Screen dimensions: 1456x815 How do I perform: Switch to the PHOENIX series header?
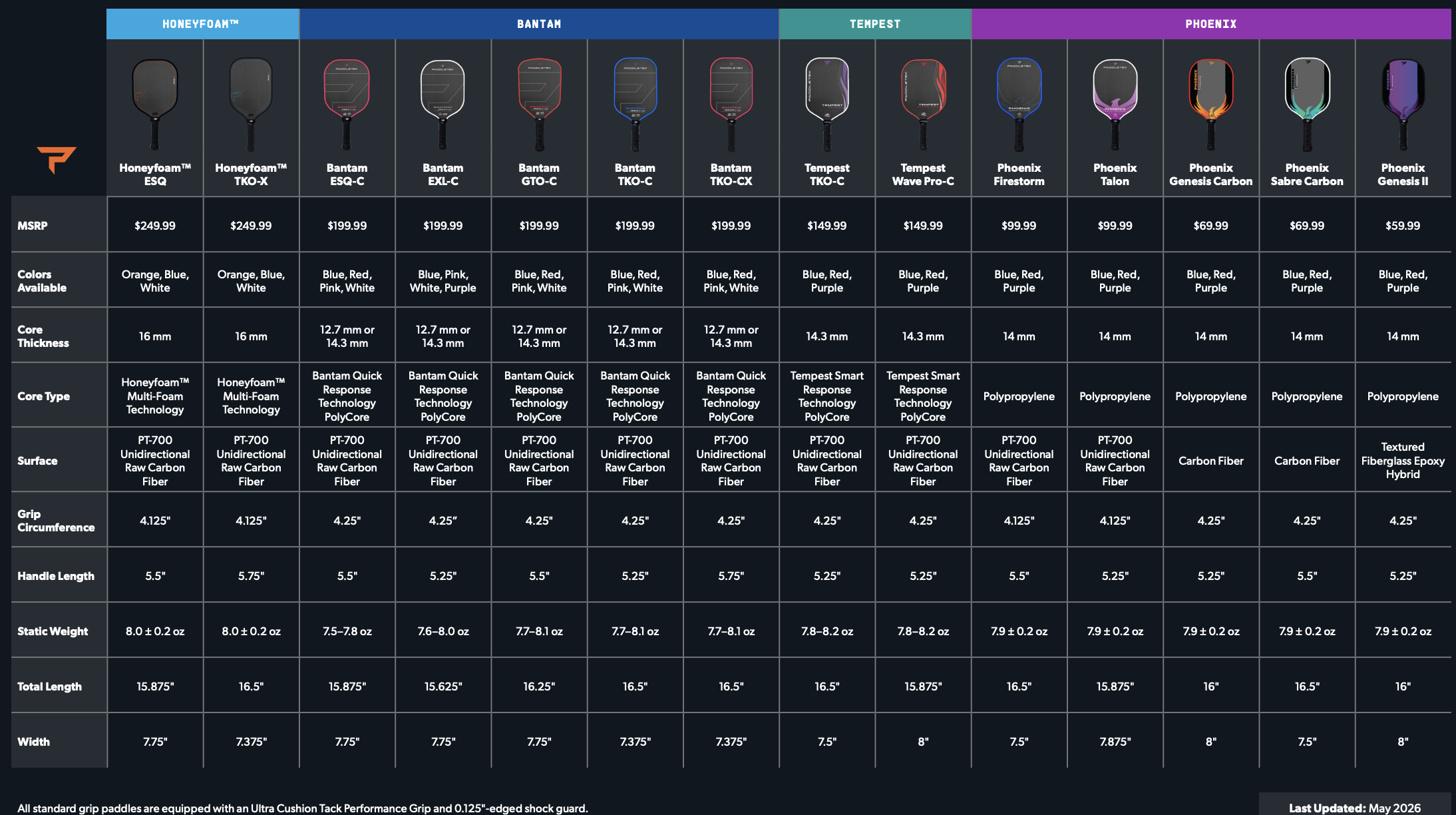[x=1211, y=24]
